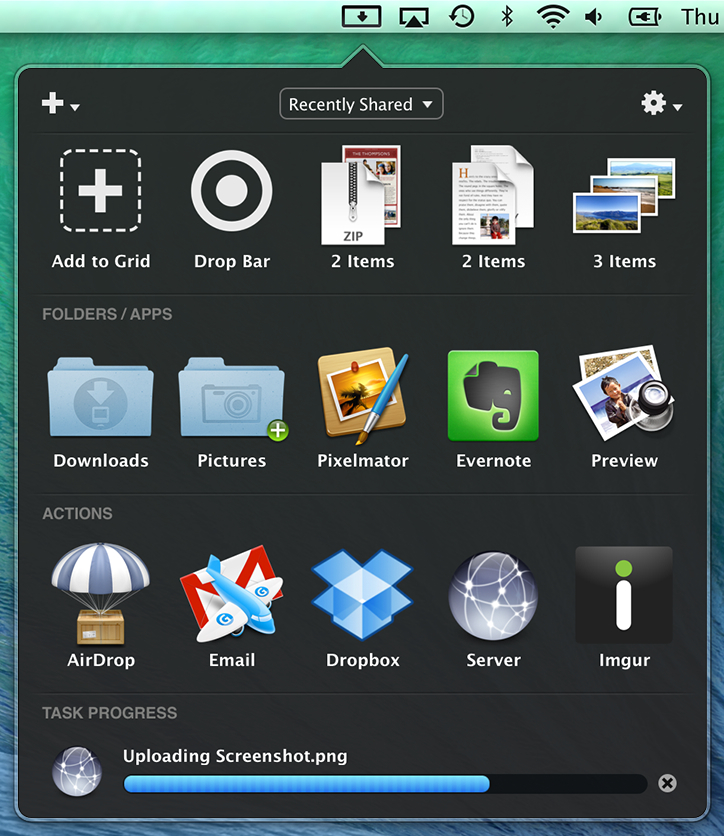Open the Pictures folder
The width and height of the screenshot is (724, 836).
(231, 397)
